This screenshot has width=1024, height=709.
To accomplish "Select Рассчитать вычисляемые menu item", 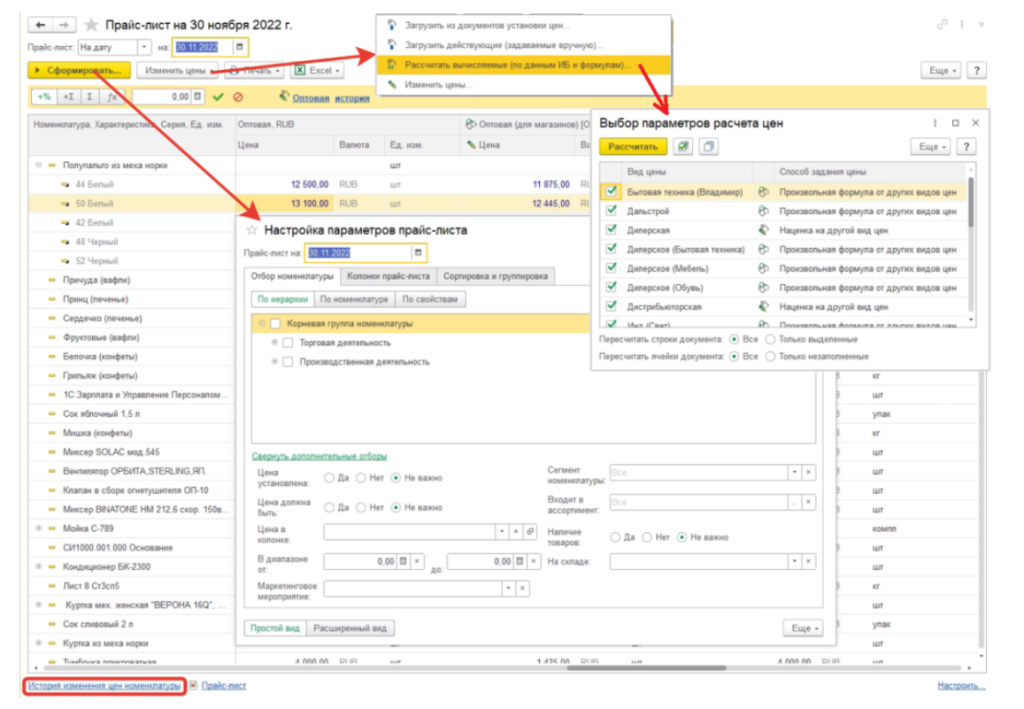I will [x=517, y=65].
